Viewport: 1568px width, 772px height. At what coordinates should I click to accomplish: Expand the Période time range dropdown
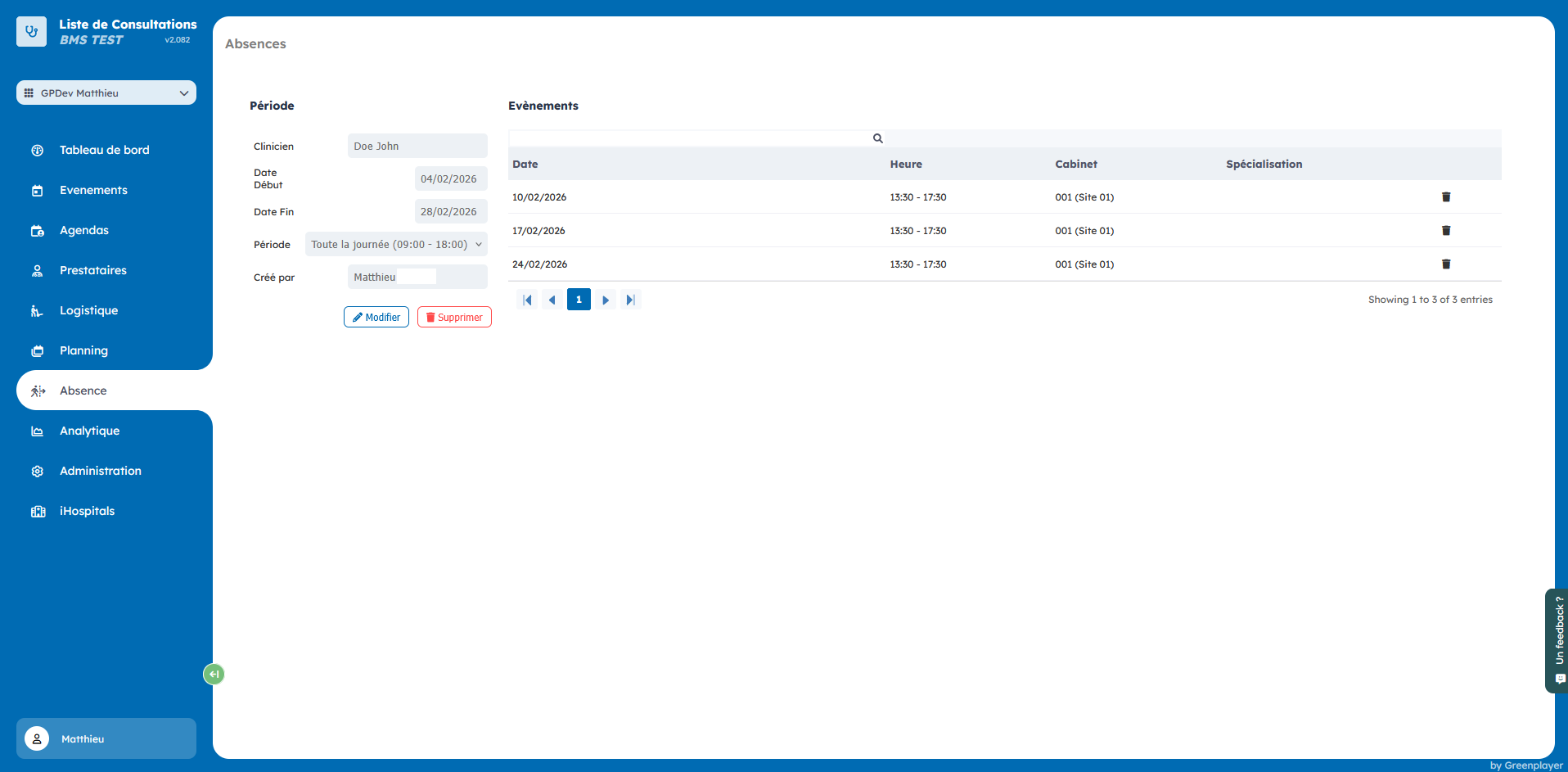[x=396, y=245]
